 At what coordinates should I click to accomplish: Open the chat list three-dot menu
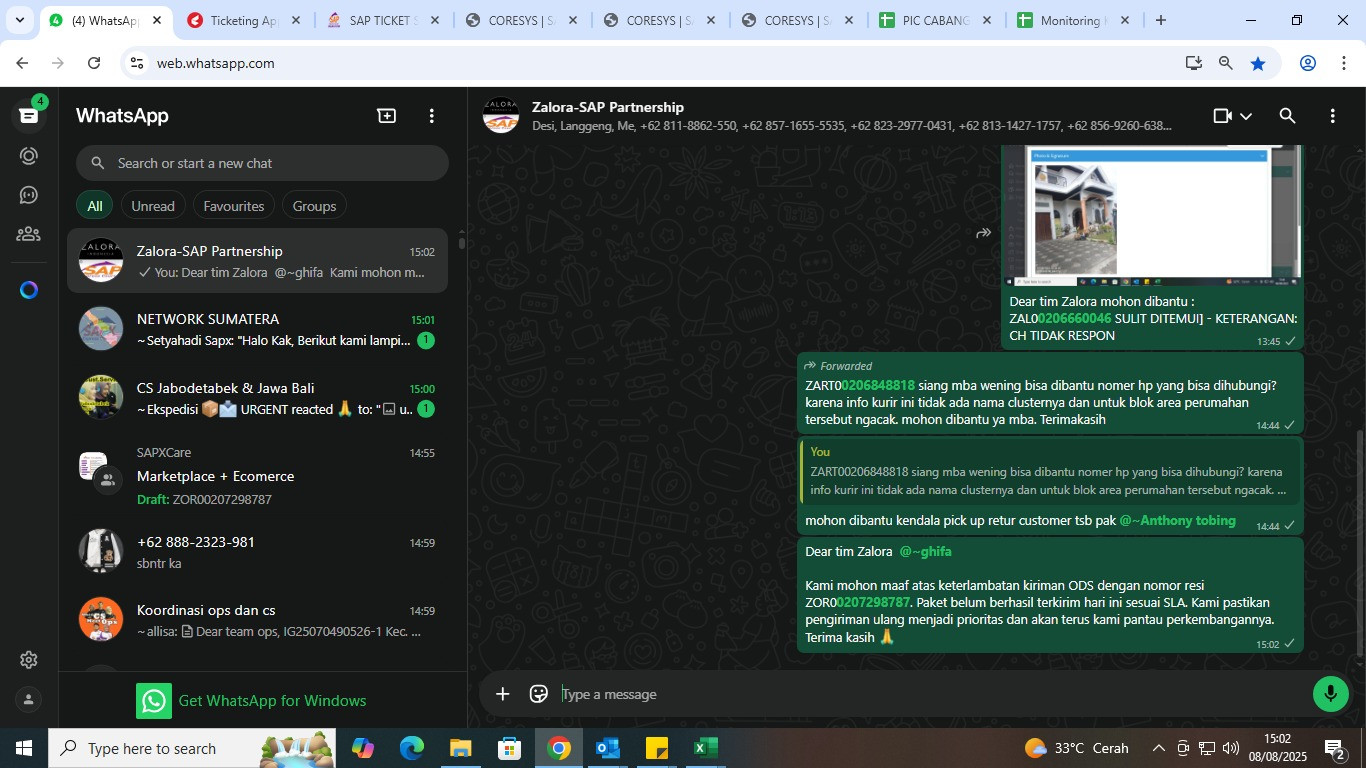point(432,116)
